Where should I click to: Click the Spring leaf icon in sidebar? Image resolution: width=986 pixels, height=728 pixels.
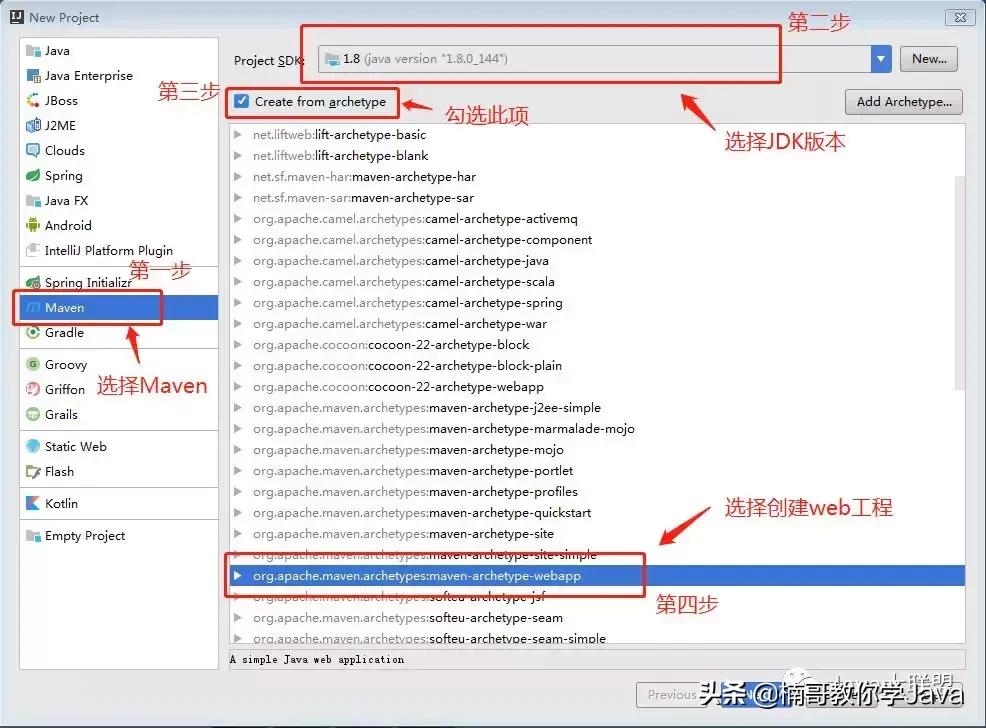click(x=33, y=175)
